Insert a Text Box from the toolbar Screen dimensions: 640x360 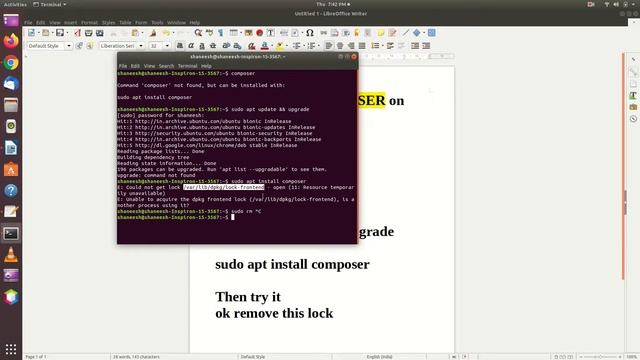(270, 33)
